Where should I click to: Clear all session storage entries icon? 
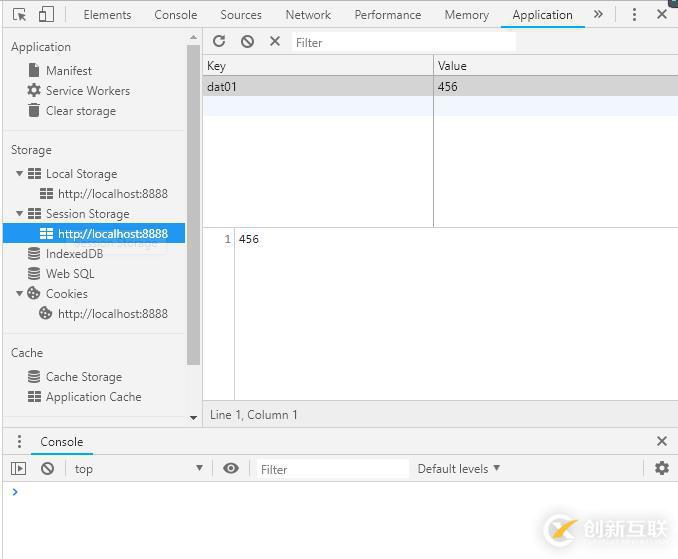point(247,42)
